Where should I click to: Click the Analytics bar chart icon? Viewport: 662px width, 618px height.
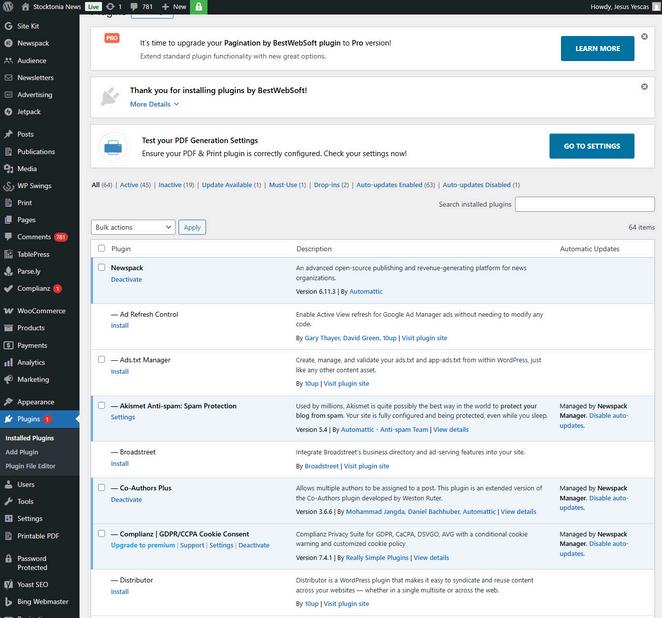(x=8, y=362)
